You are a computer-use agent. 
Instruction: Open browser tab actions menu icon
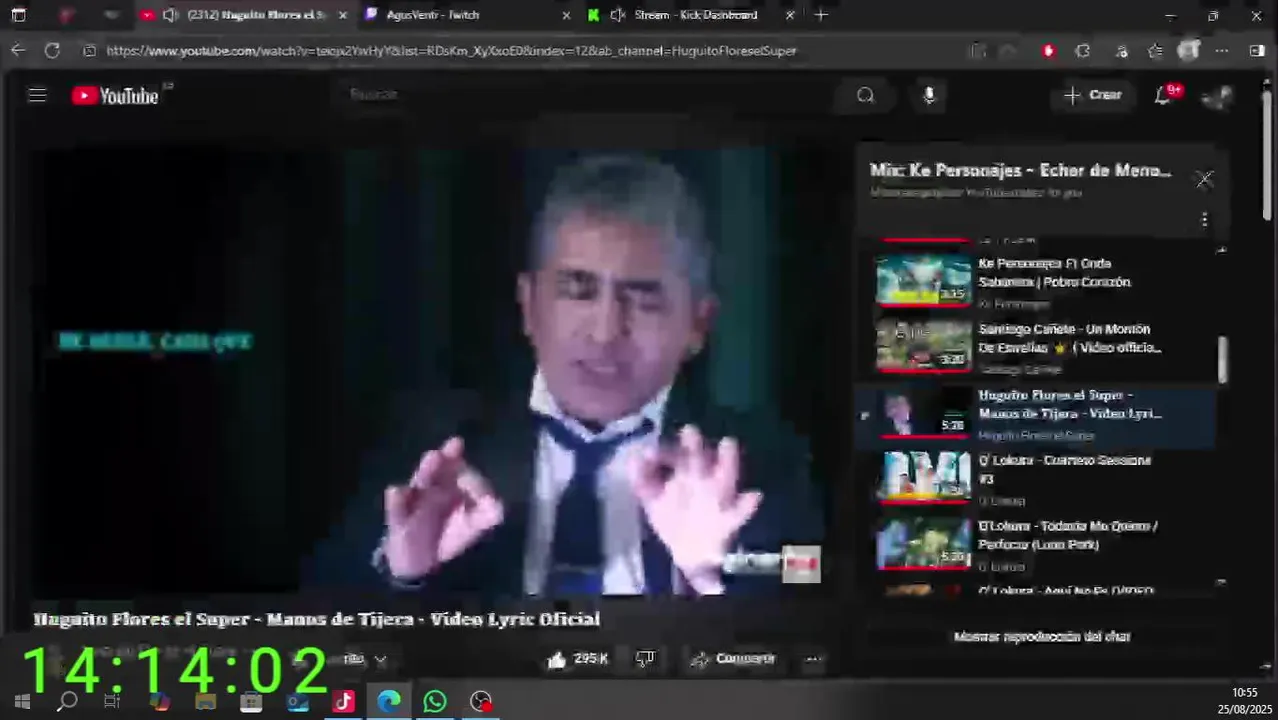[18, 15]
